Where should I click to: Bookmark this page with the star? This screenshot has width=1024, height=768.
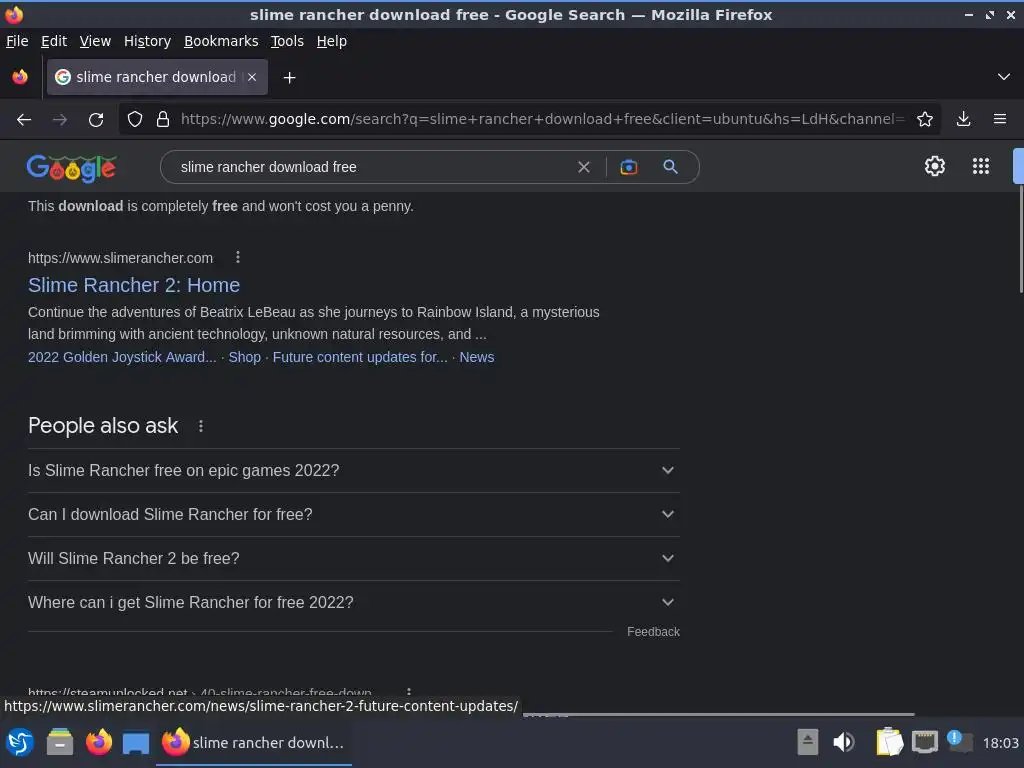pyautogui.click(x=924, y=120)
